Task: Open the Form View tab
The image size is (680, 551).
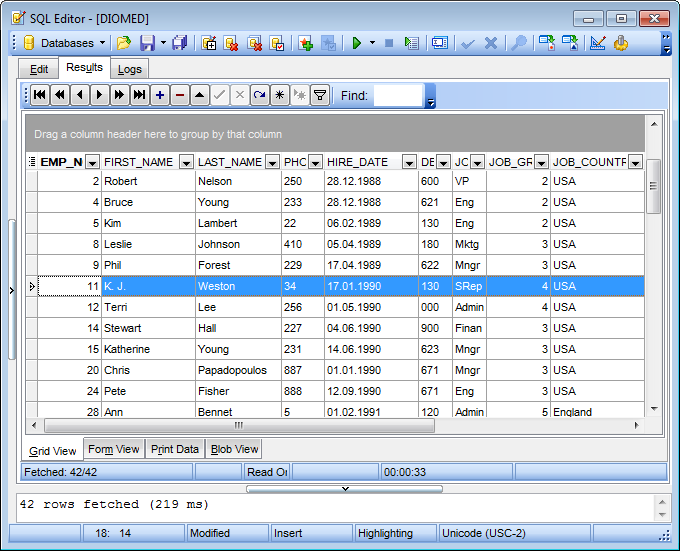Action: 114,449
